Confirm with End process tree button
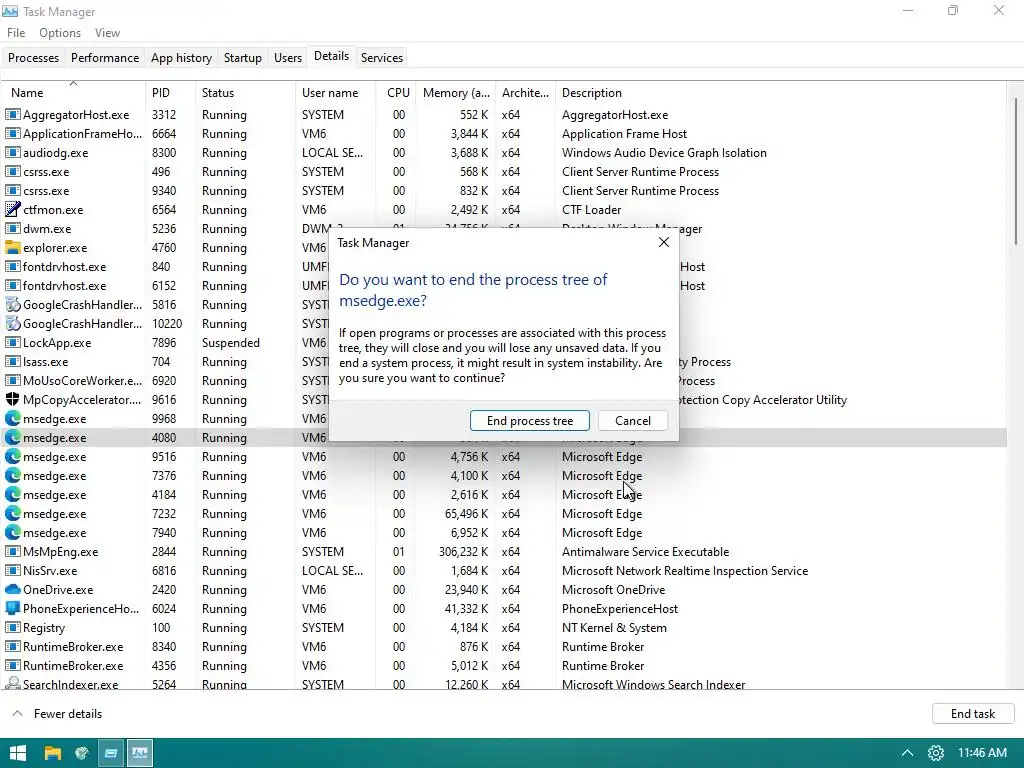 point(530,421)
